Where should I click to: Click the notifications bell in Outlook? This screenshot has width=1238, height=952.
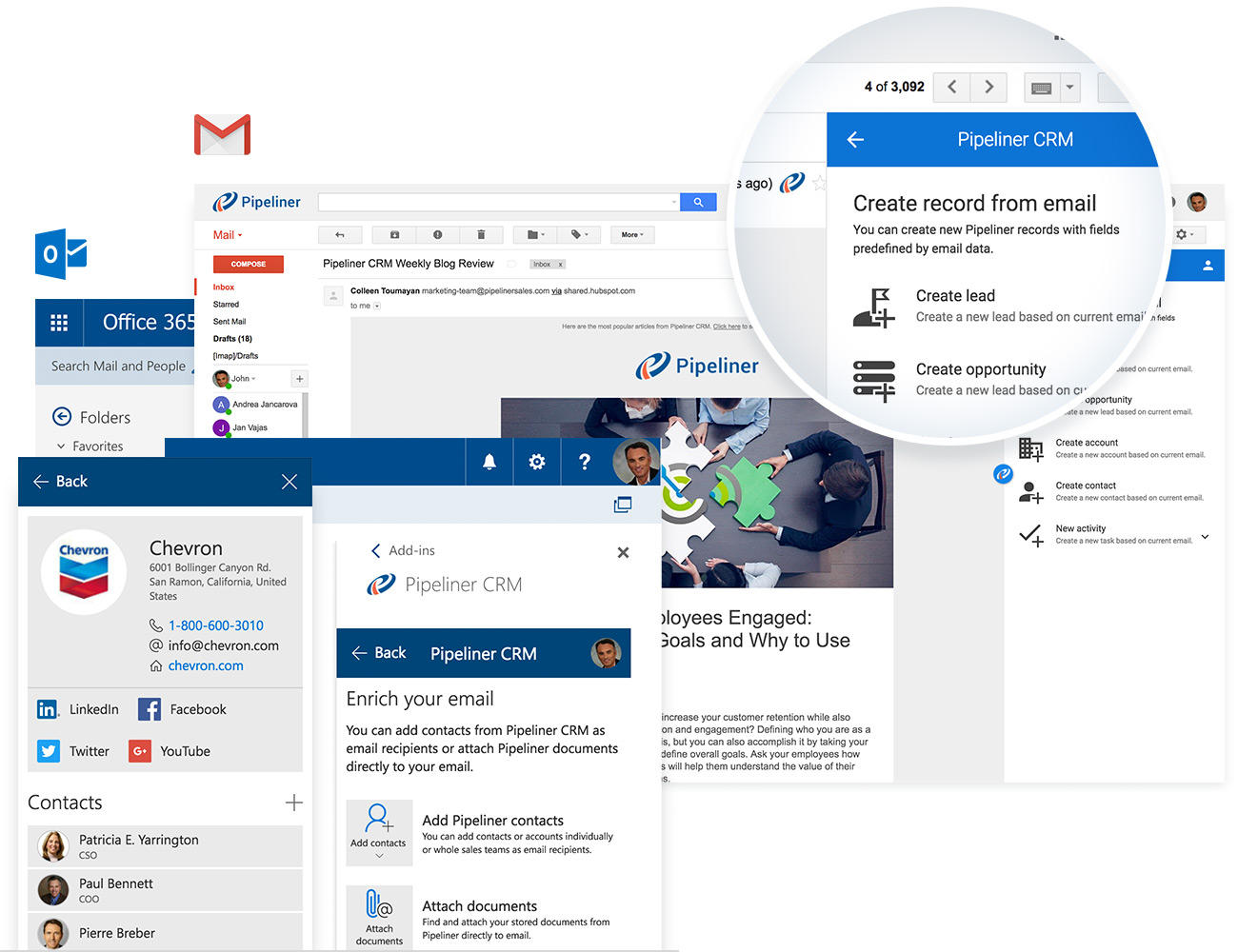[489, 462]
